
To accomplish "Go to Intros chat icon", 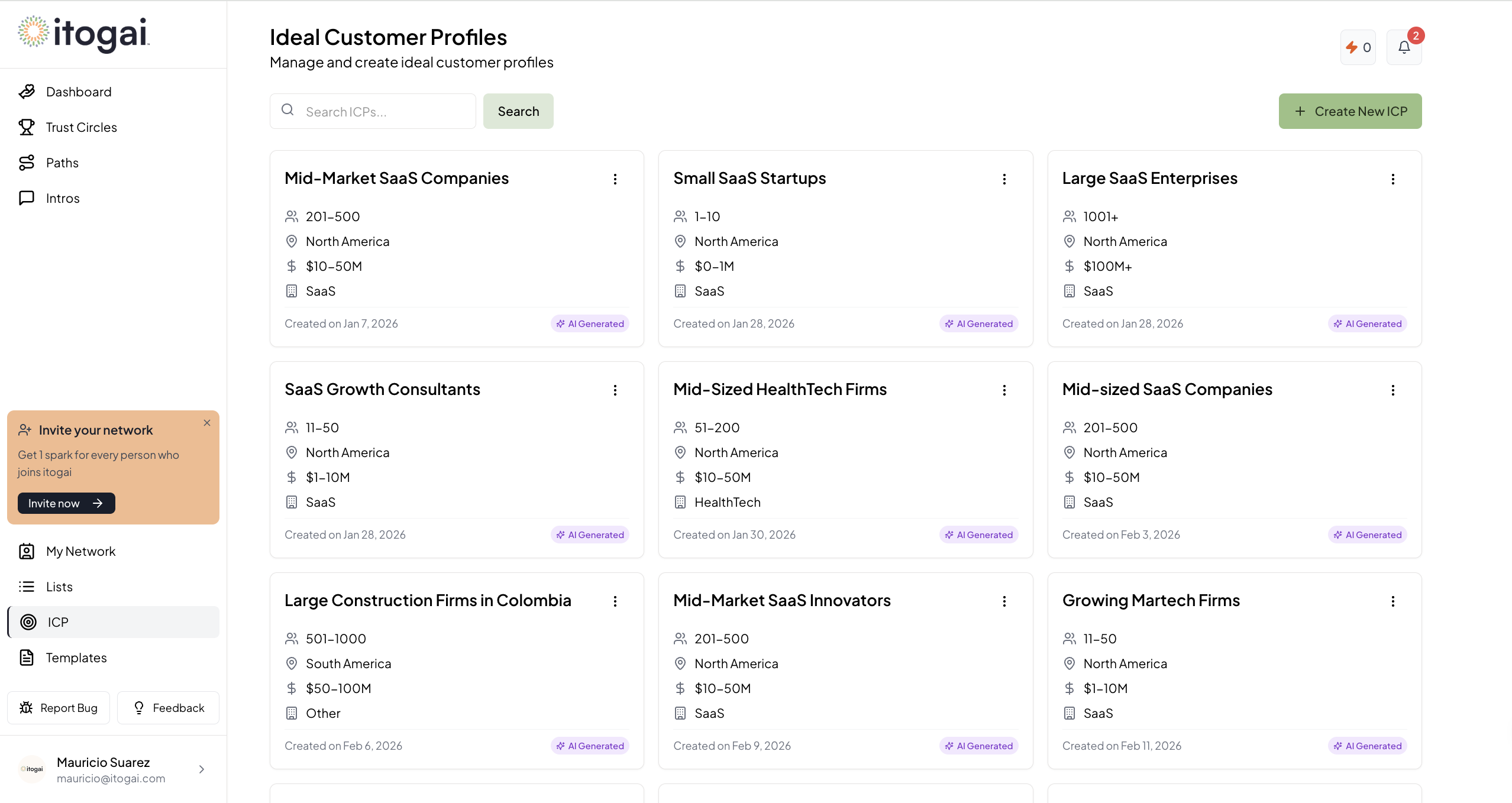I will (27, 198).
